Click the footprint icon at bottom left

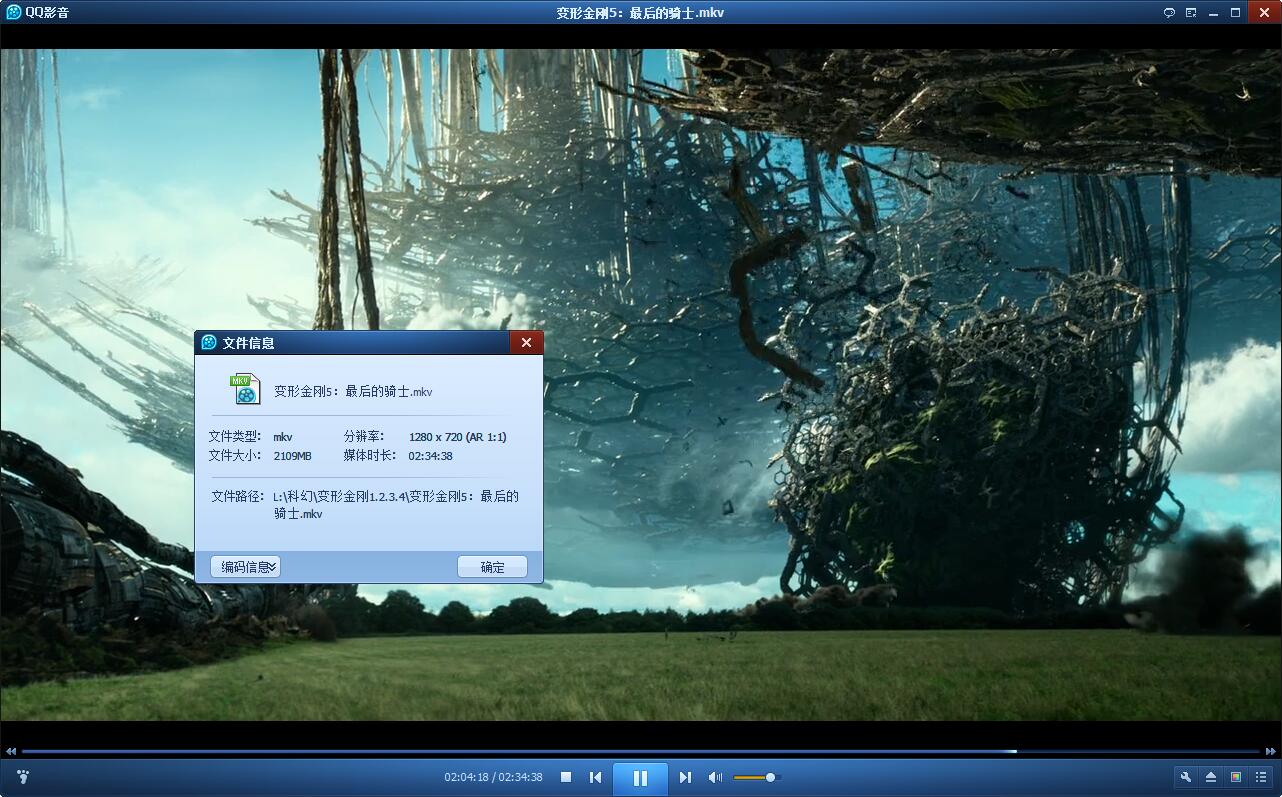[23, 777]
